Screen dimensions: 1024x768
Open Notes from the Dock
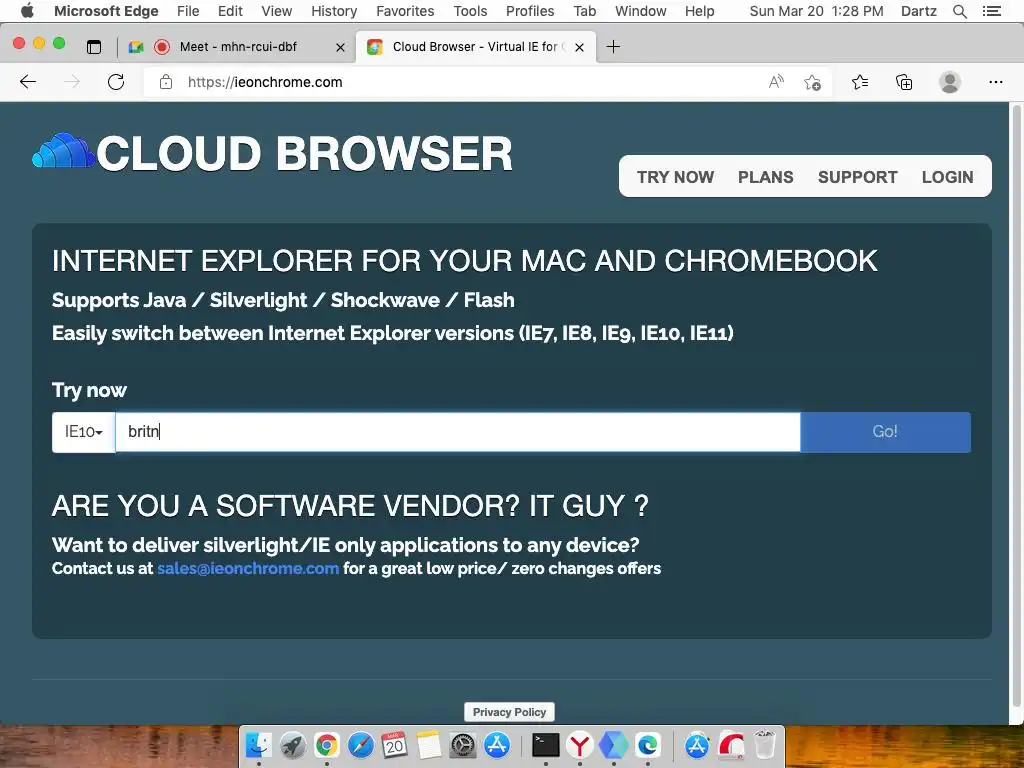pos(429,745)
